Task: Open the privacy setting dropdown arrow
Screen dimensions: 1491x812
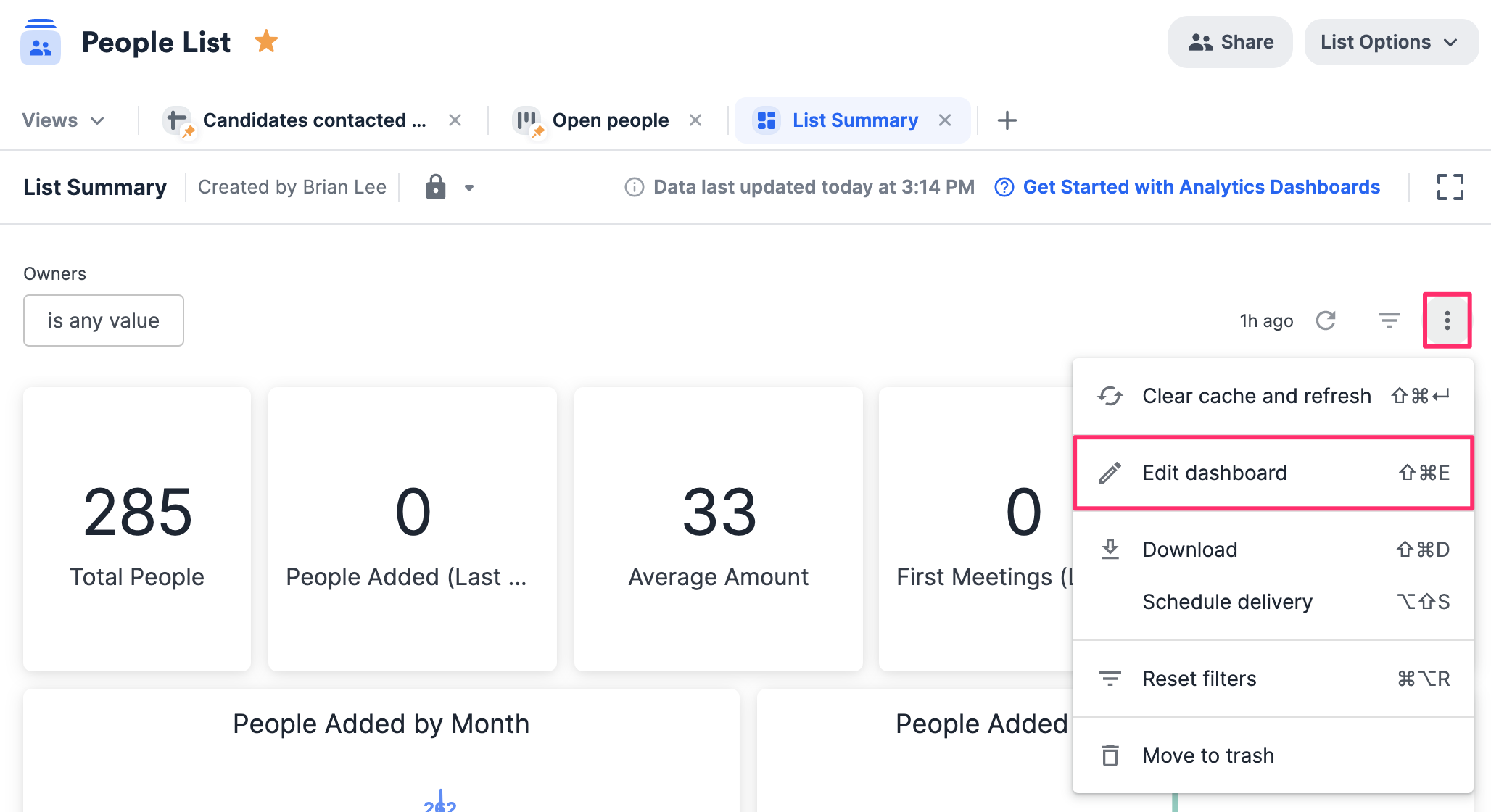Action: [468, 187]
